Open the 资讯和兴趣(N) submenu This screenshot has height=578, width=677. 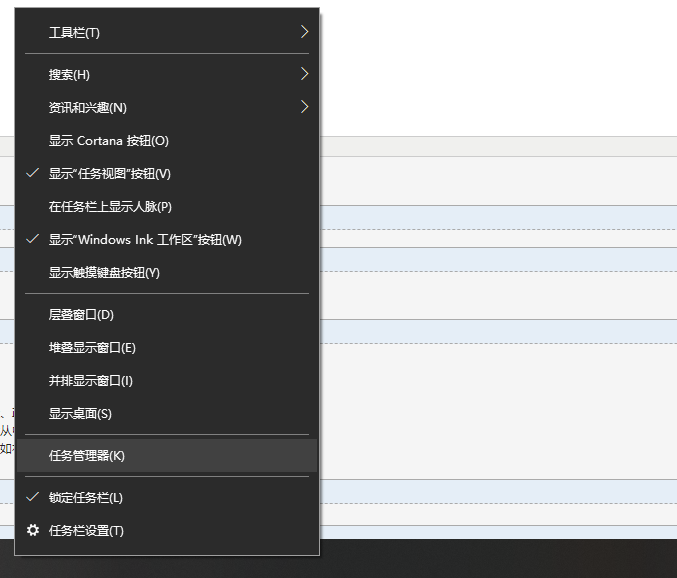point(167,107)
